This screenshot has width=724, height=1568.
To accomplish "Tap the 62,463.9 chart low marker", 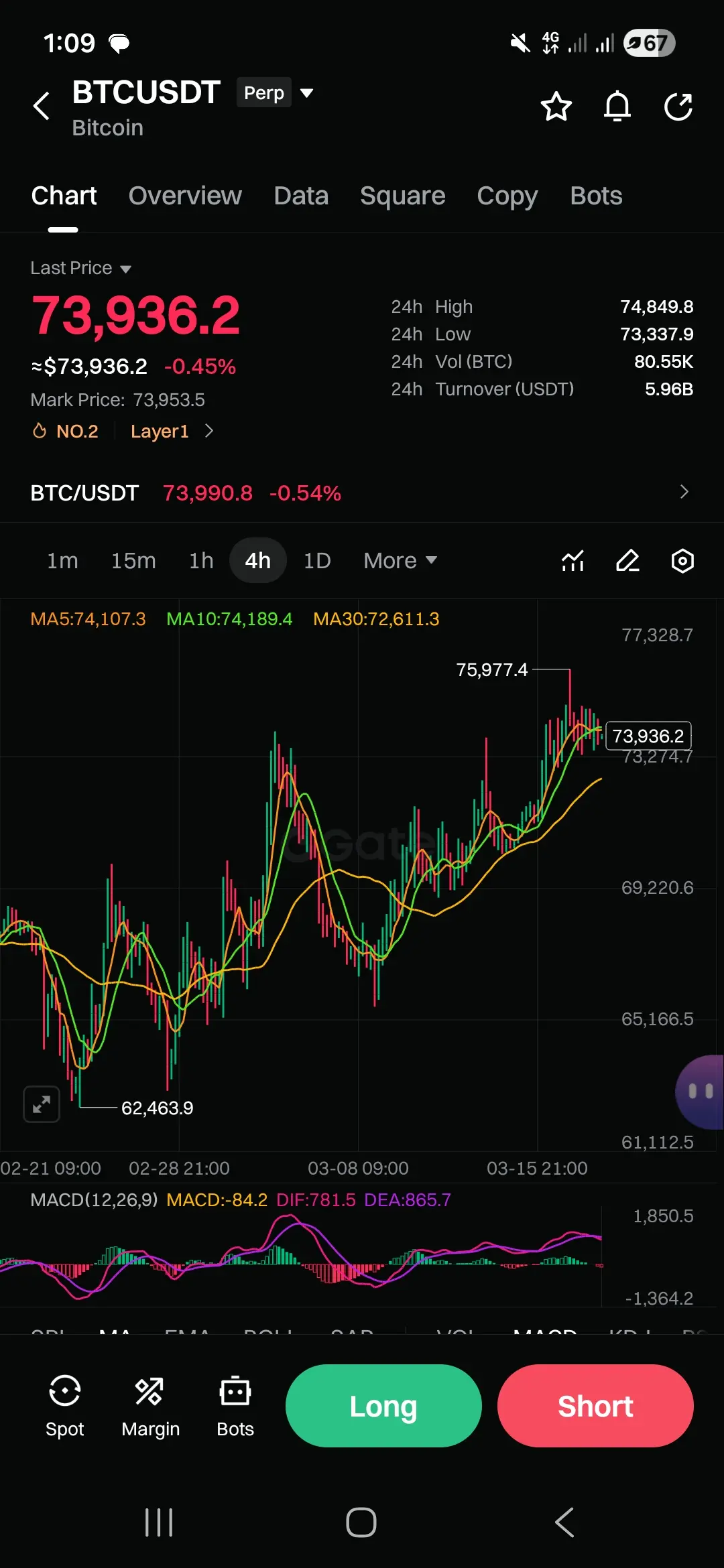I will (157, 1108).
